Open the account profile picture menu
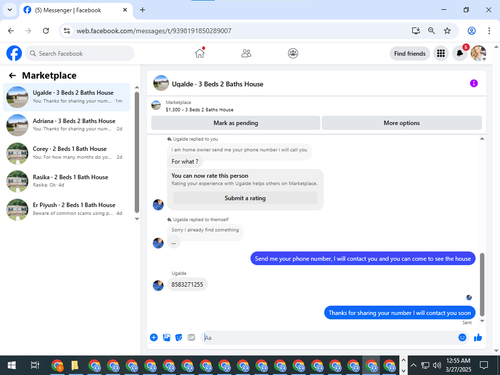This screenshot has height=375, width=500. click(478, 53)
